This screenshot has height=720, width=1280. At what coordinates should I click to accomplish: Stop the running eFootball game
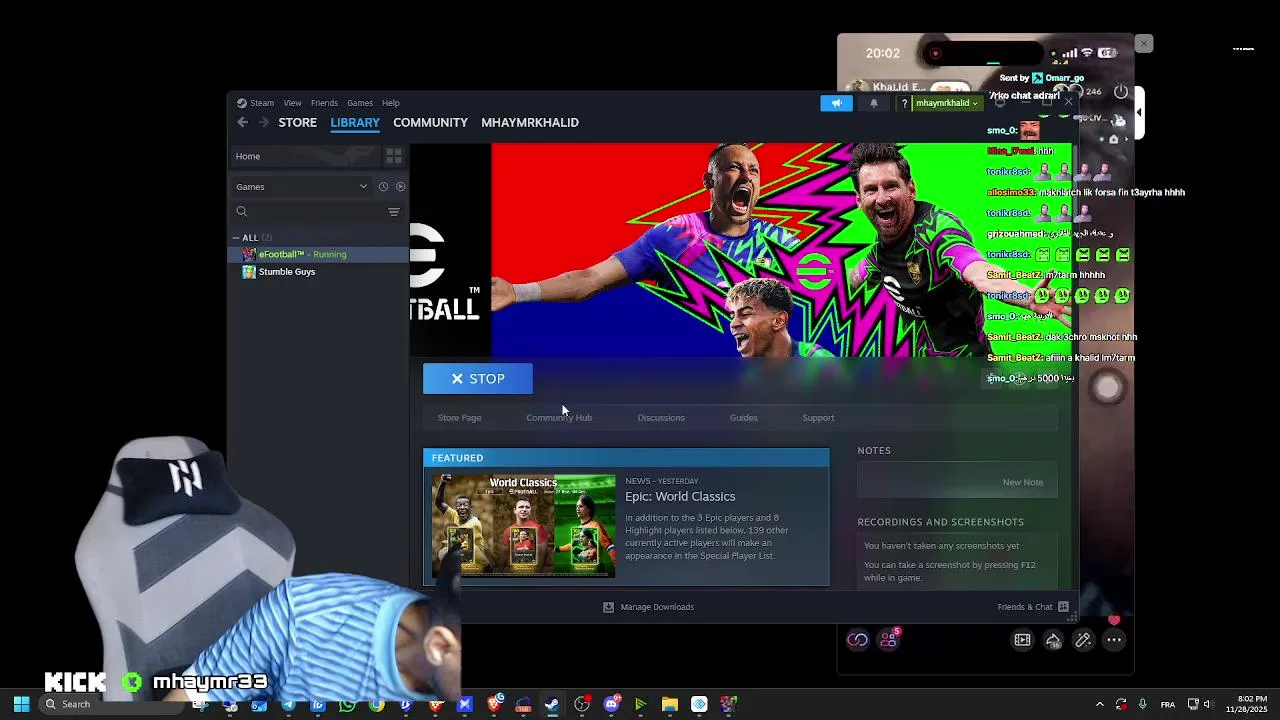pos(478,379)
